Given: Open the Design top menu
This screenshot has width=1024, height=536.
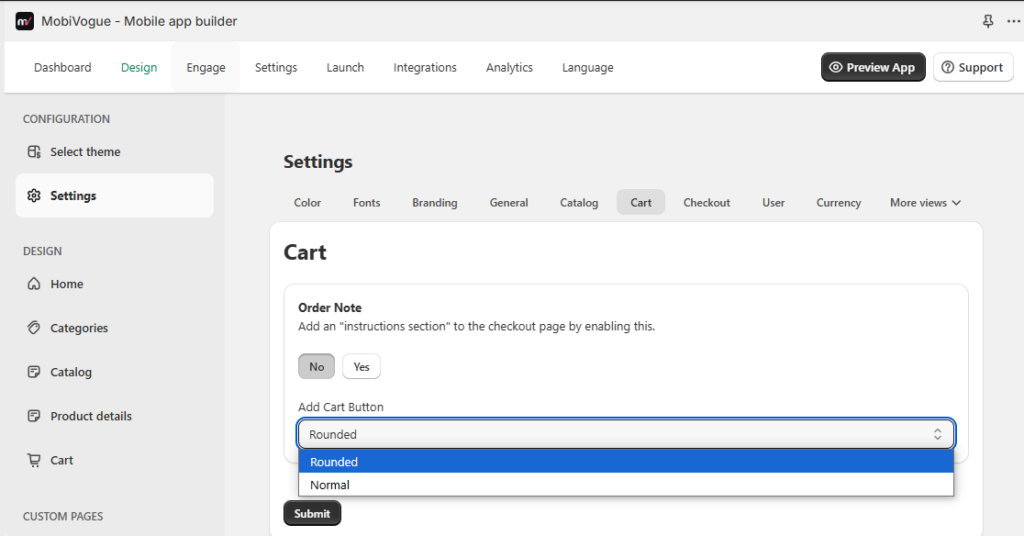Looking at the screenshot, I should (139, 67).
